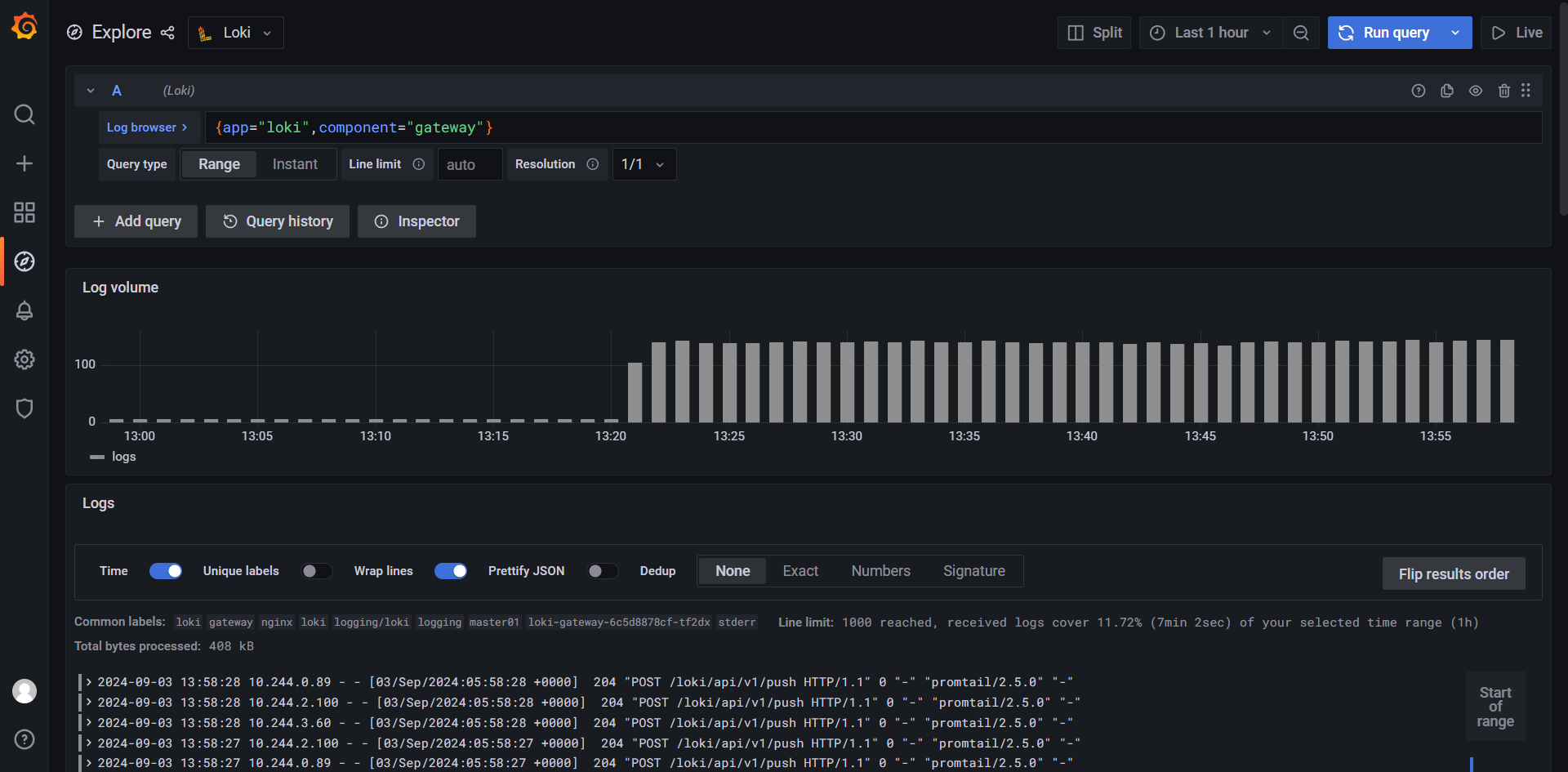Delete query A with trash icon
This screenshot has height=772, width=1568.
coord(1504,91)
